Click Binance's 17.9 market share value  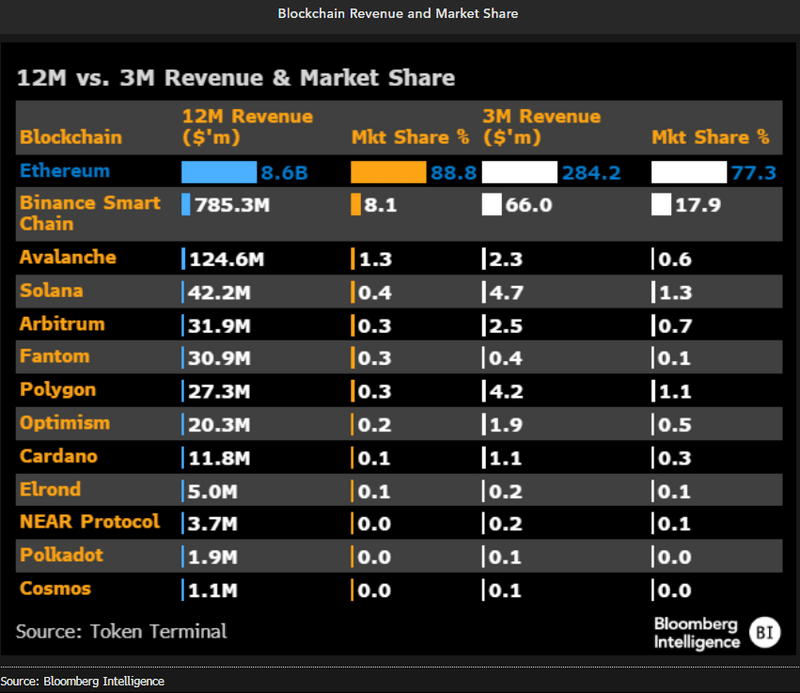(x=698, y=205)
